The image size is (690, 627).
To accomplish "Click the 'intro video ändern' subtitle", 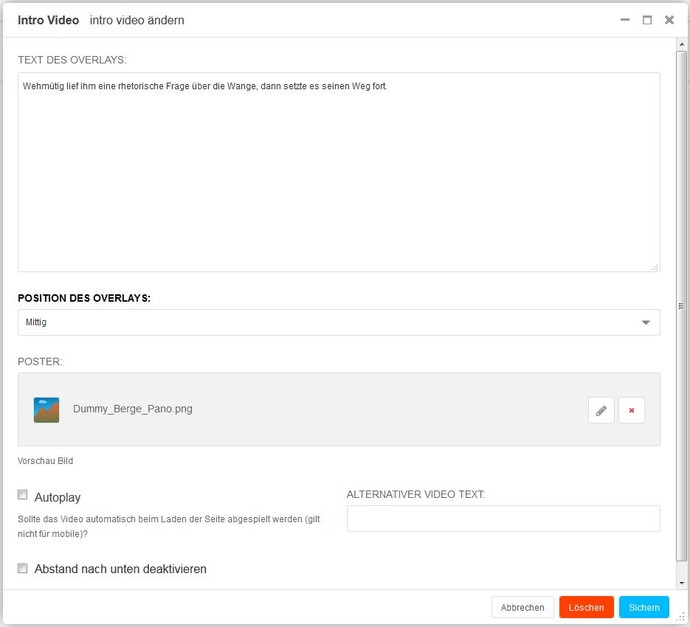I will click(137, 20).
